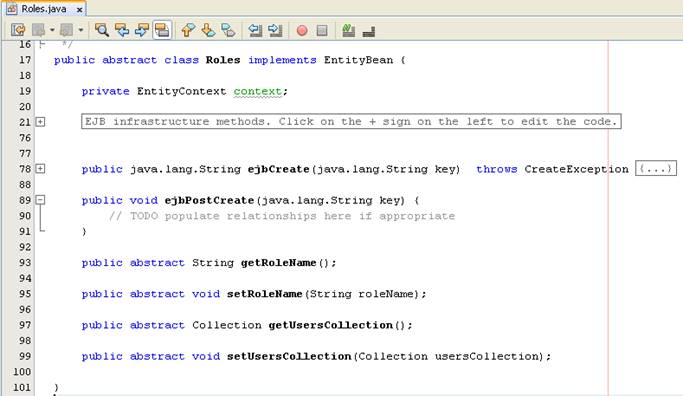The height and width of the screenshot is (396, 683).
Task: Jump to Next Bookmark
Action: (x=208, y=30)
